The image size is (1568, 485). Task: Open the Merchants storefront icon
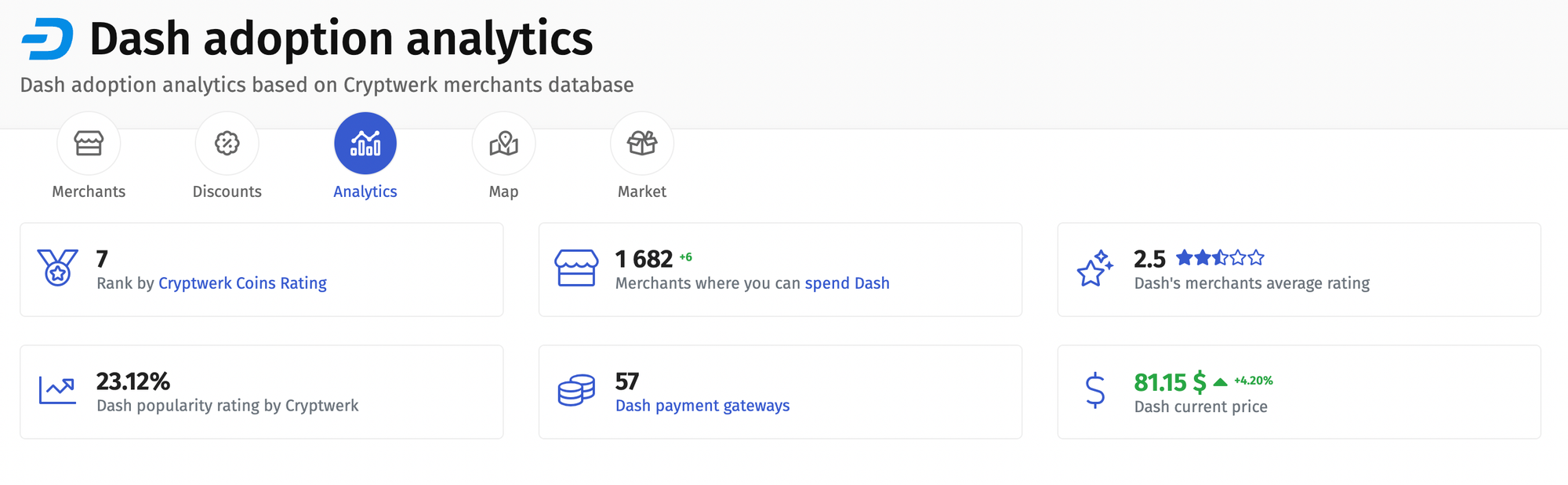[89, 144]
